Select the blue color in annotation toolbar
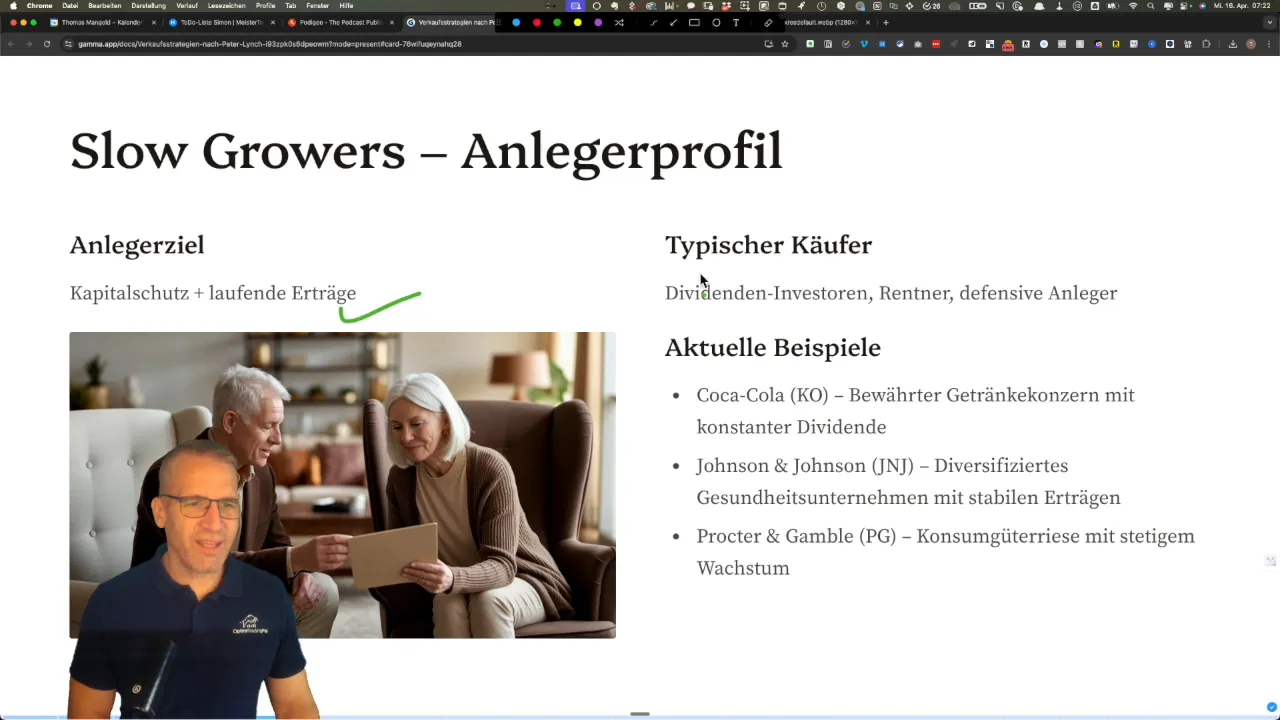This screenshot has height=720, width=1280. click(x=516, y=22)
